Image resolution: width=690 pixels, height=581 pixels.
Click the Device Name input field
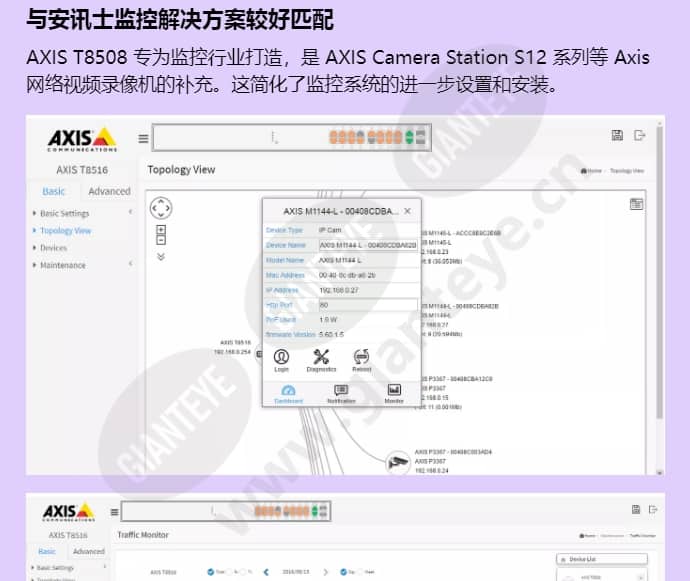[368, 245]
